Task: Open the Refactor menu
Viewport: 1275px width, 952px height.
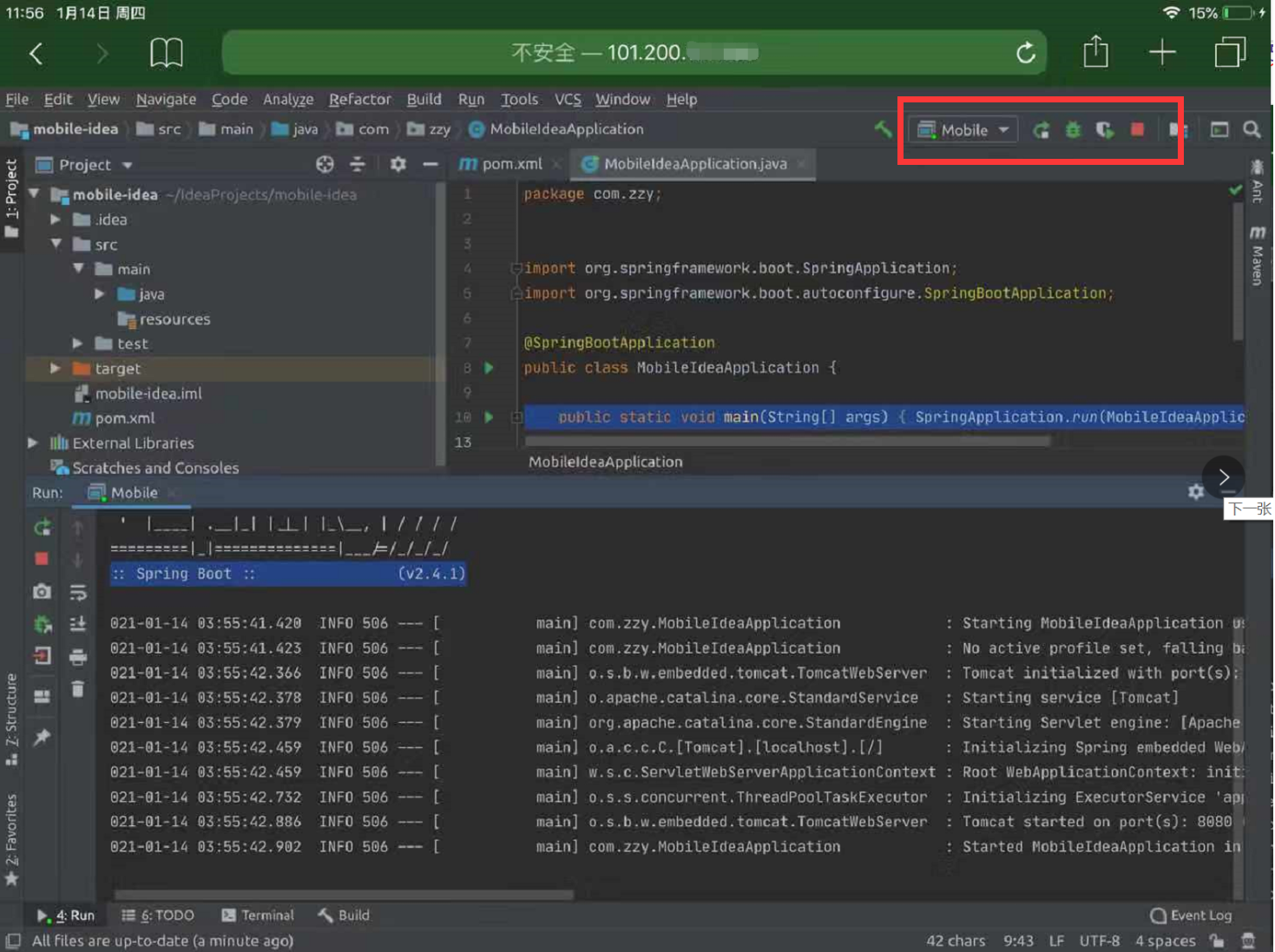Action: 359,100
